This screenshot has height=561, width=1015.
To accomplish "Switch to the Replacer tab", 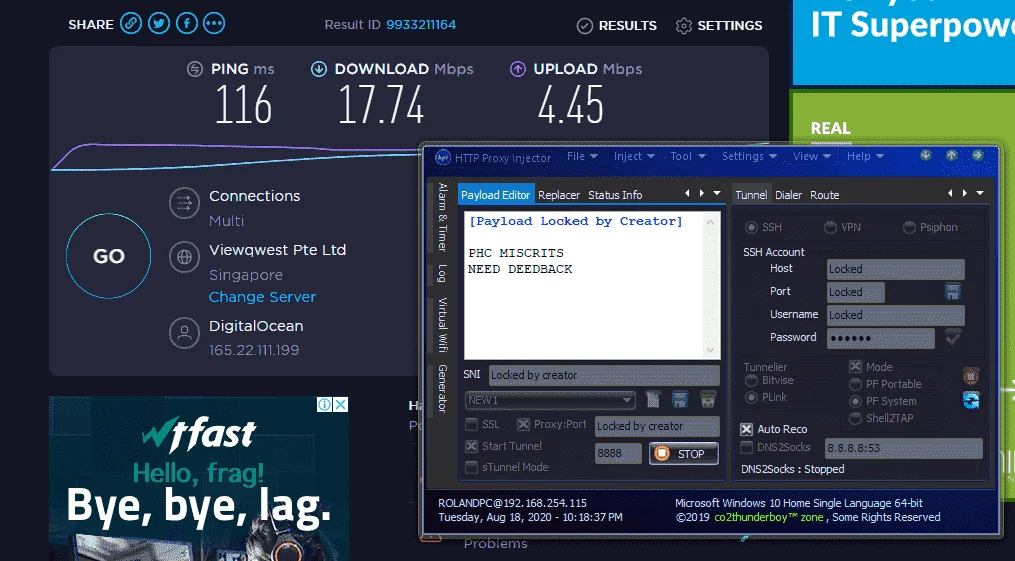I will (x=559, y=195).
